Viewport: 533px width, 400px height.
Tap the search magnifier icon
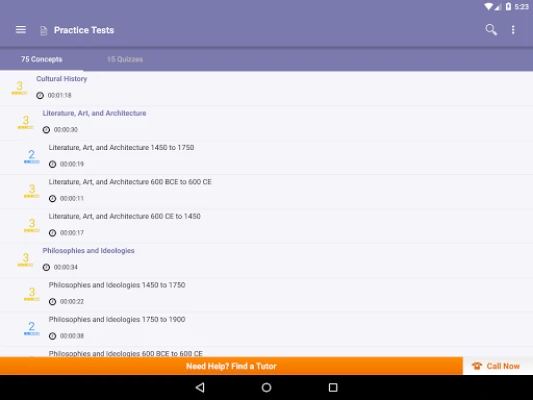pos(491,30)
